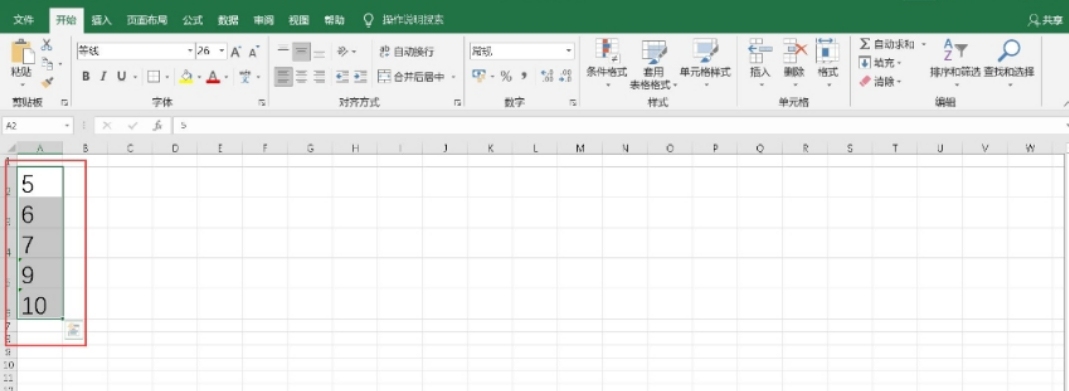Toggle top align
This screenshot has height=391, width=1069.
pos(283,51)
